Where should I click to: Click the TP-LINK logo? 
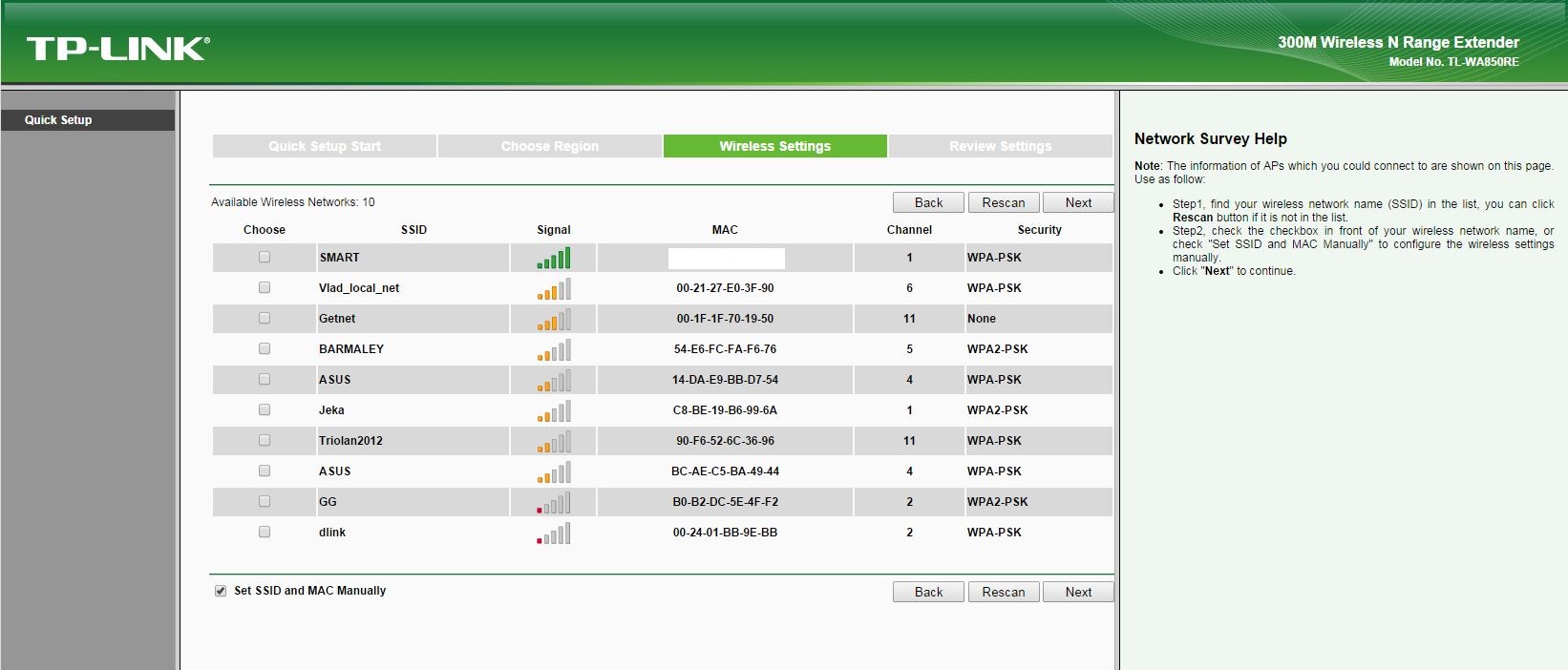(x=118, y=49)
